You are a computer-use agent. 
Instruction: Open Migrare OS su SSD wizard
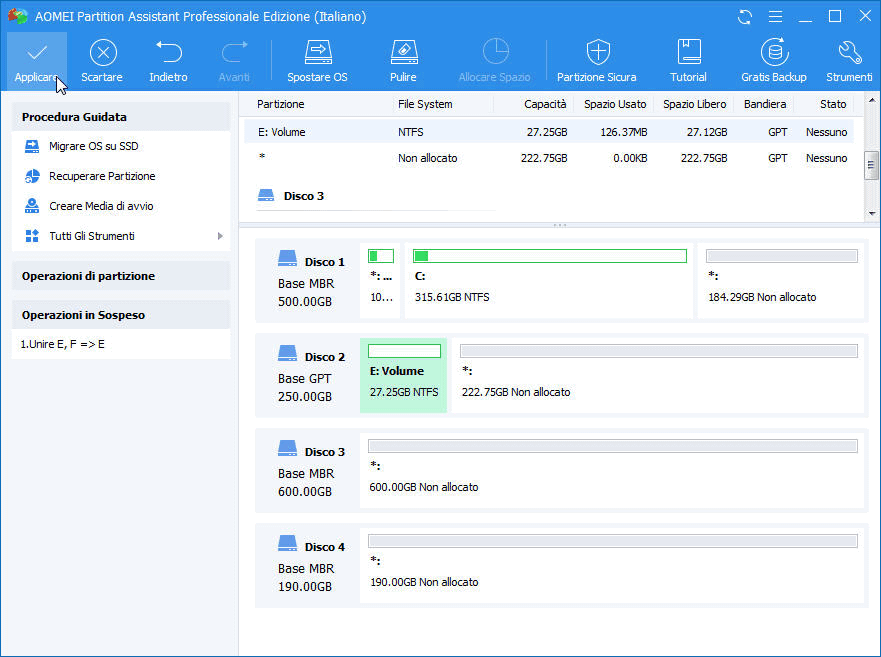(x=93, y=147)
